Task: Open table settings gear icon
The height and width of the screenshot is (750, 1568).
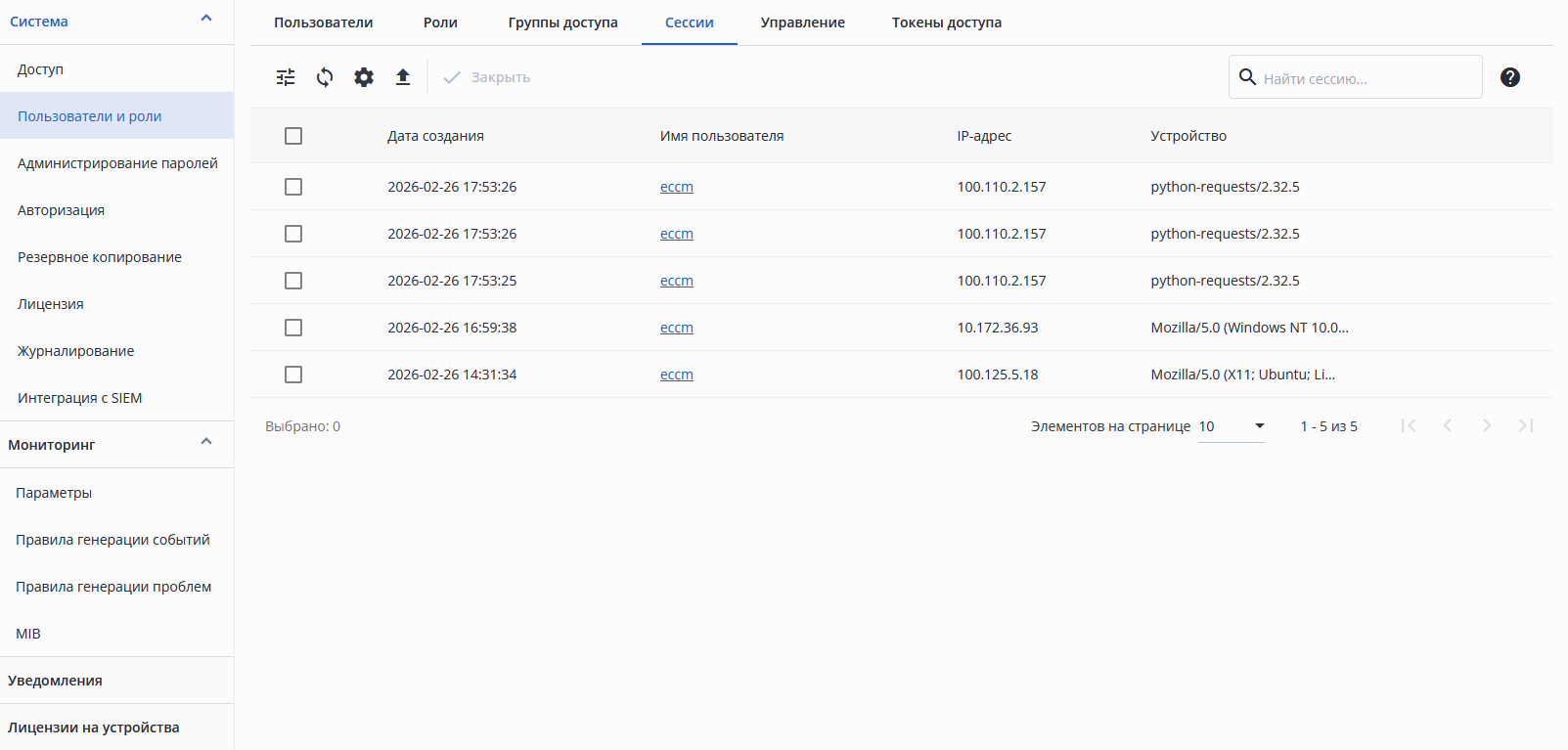Action: point(364,77)
